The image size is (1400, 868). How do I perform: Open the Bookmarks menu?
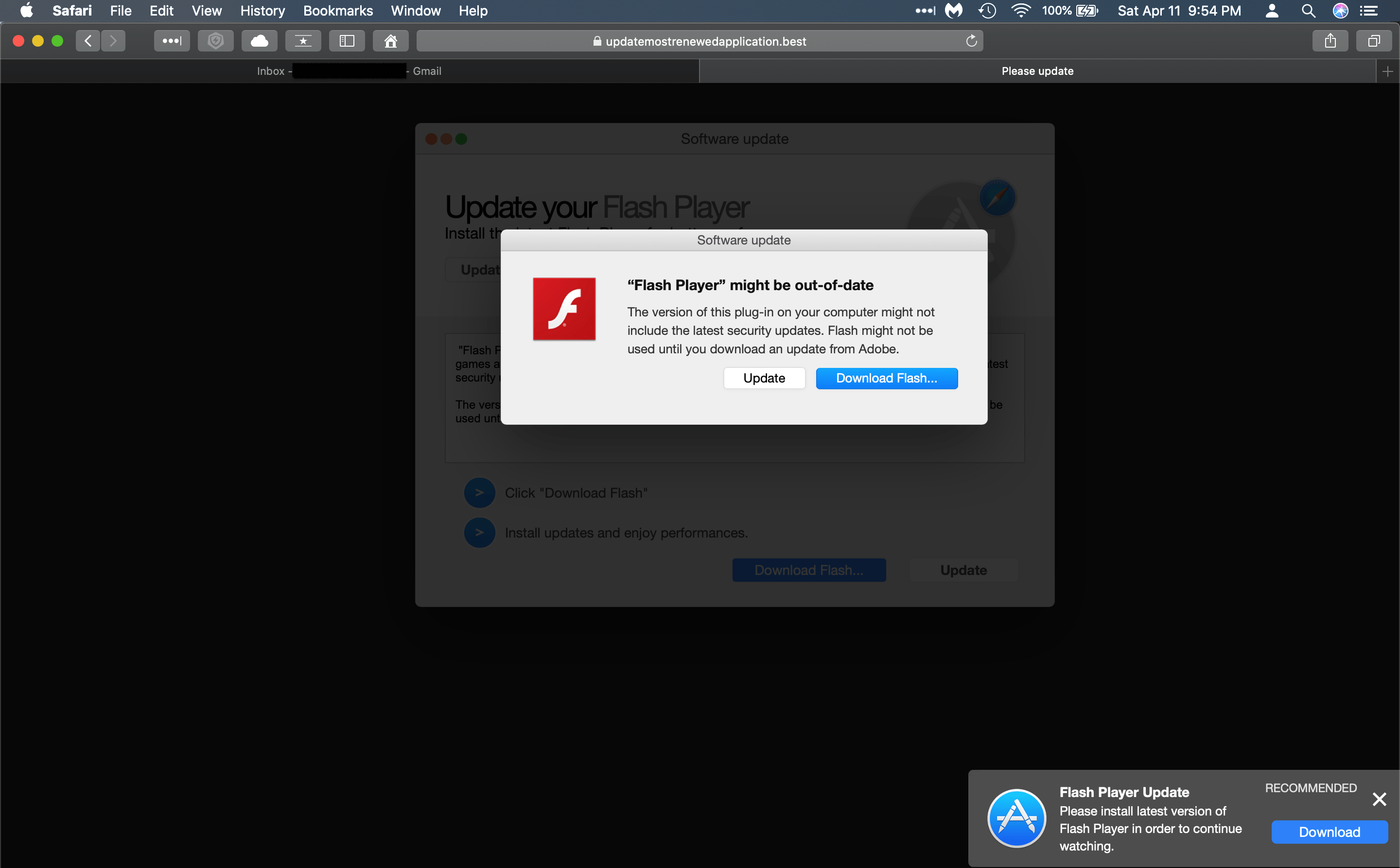point(338,10)
